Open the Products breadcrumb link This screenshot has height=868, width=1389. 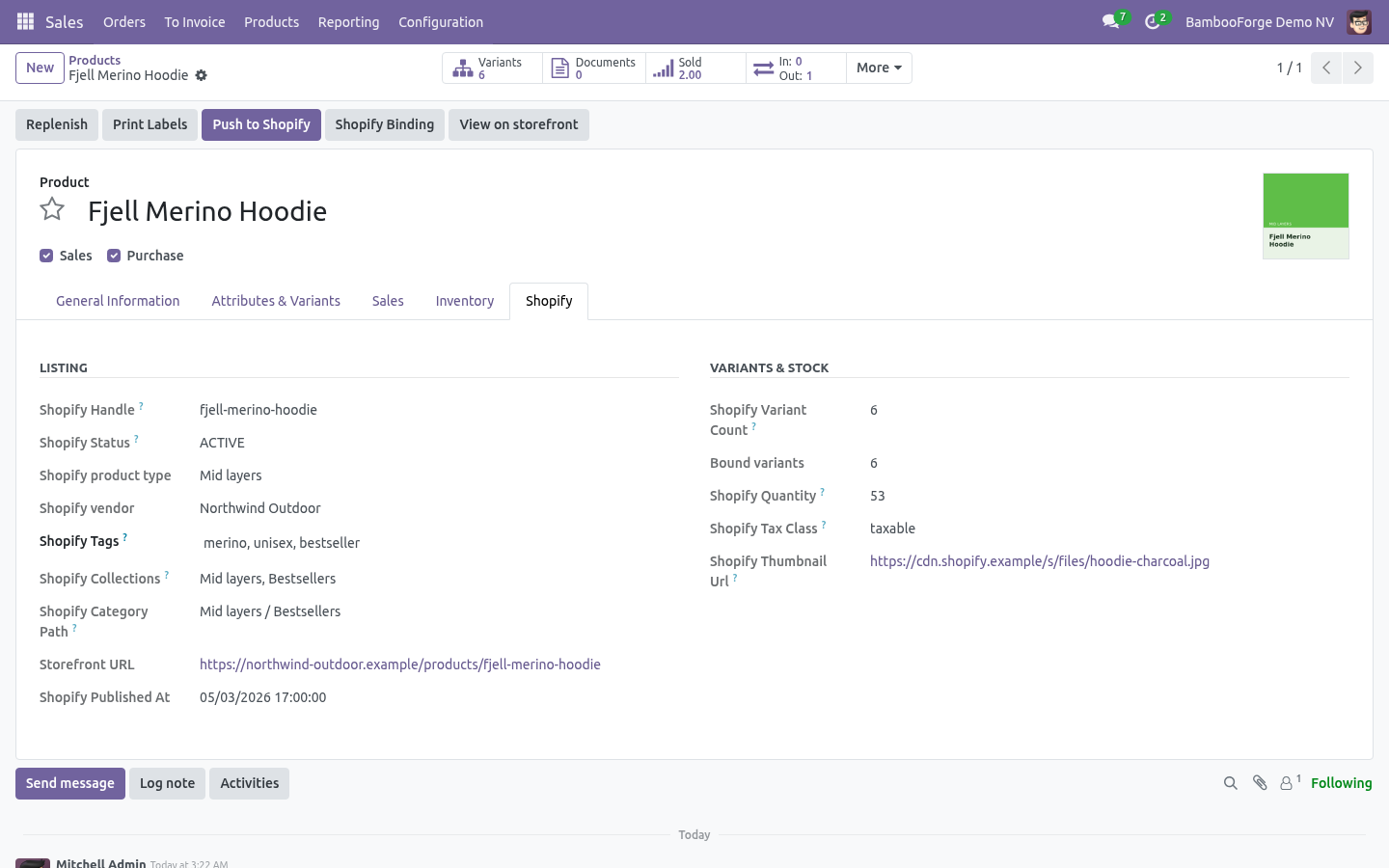(x=95, y=60)
